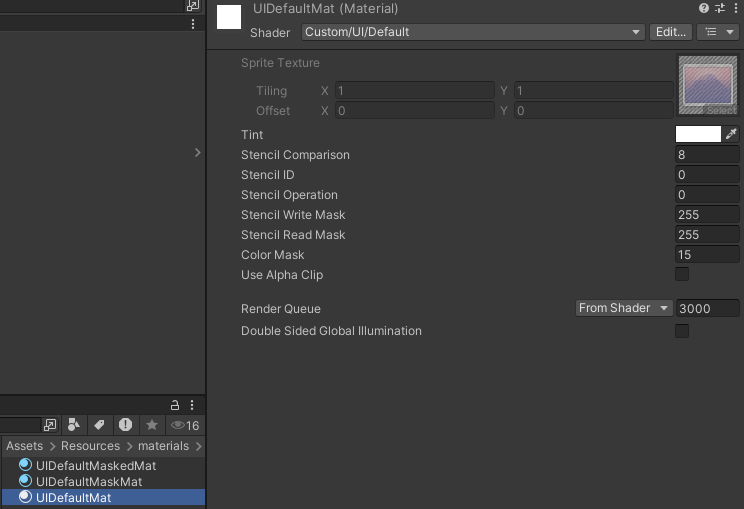Open Favorites star in Project panel
Image resolution: width=744 pixels, height=509 pixels.
click(x=151, y=425)
